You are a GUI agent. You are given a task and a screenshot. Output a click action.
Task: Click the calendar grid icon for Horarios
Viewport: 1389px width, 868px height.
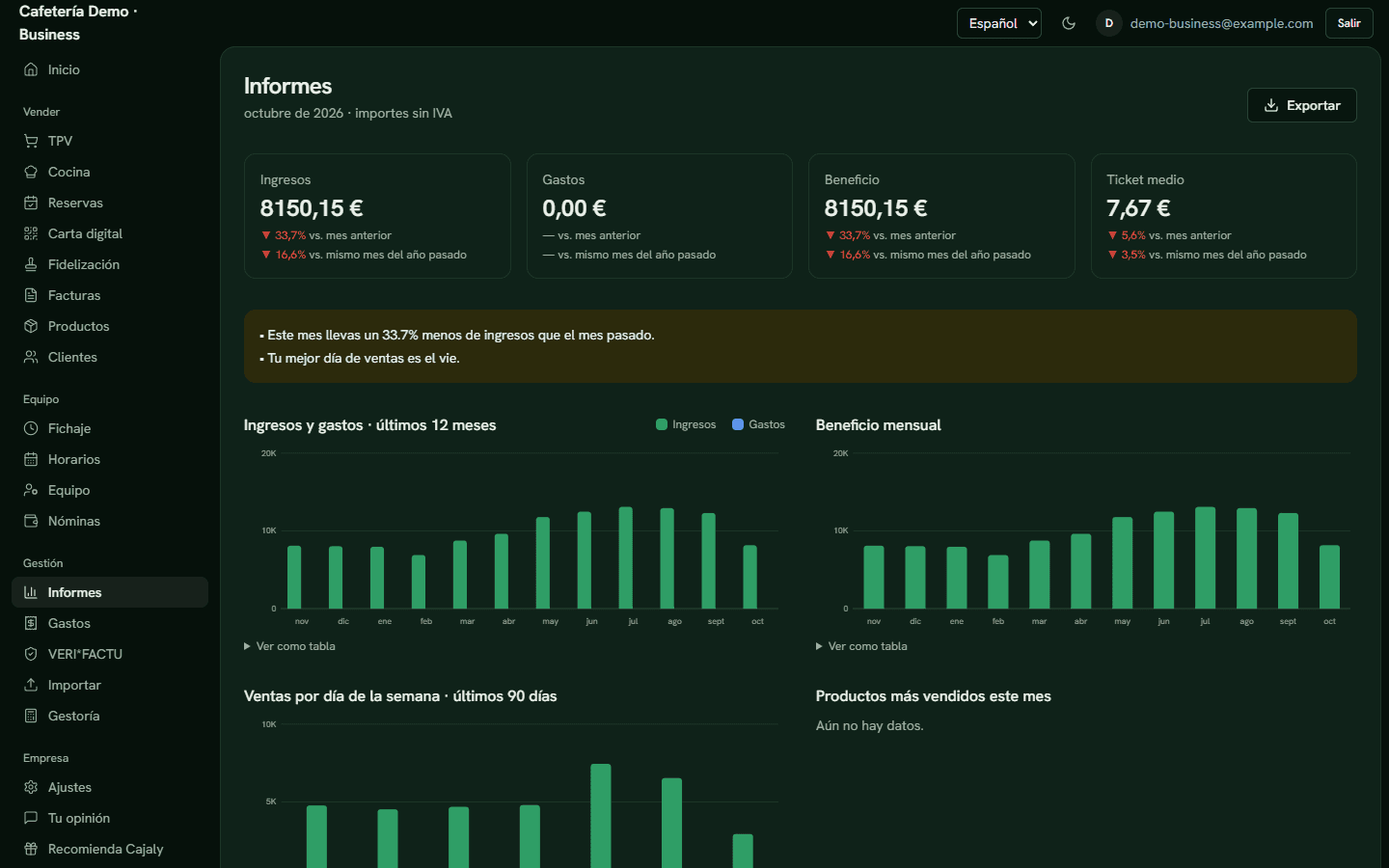[31, 459]
